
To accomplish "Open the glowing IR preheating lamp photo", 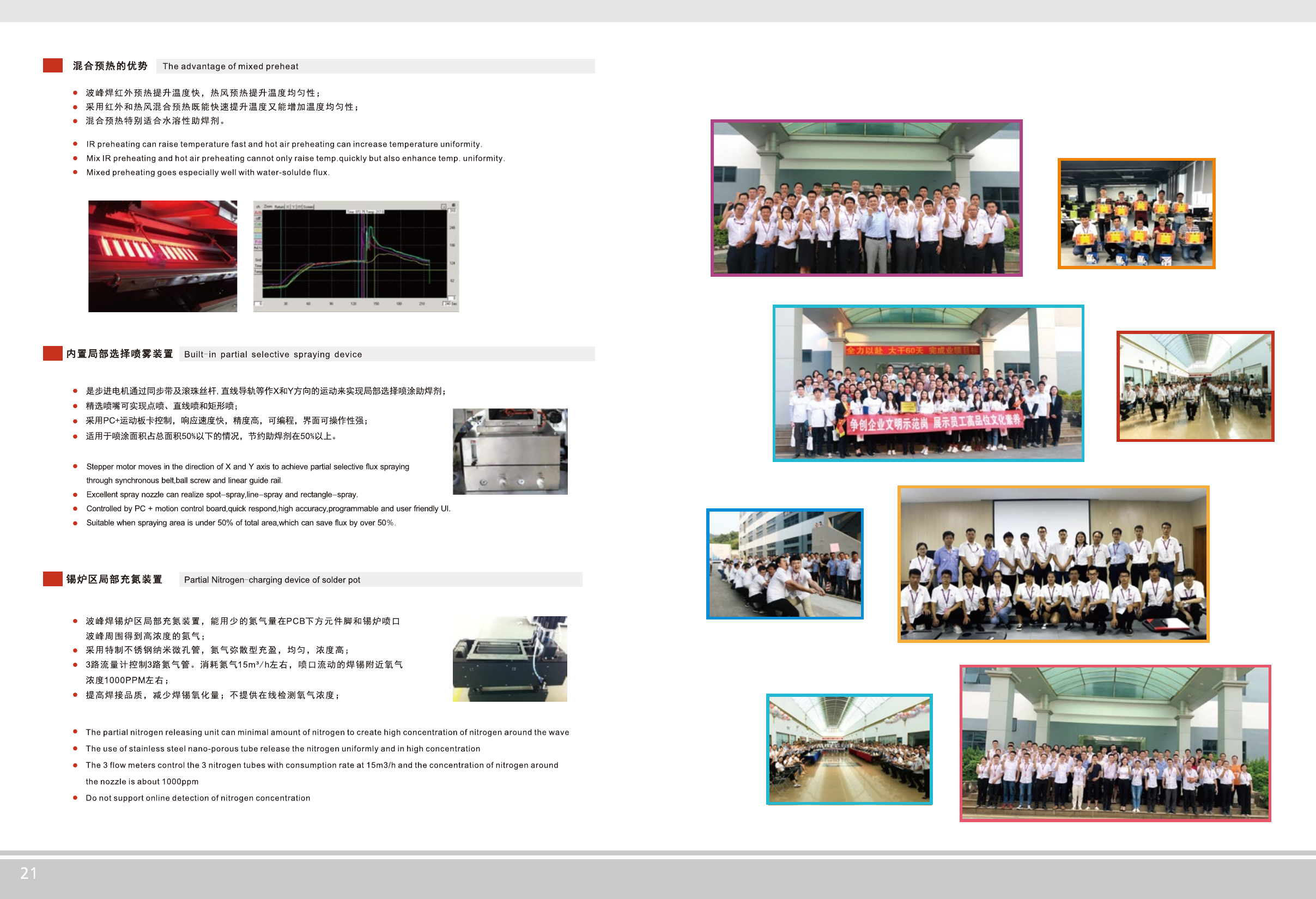I will pyautogui.click(x=162, y=256).
